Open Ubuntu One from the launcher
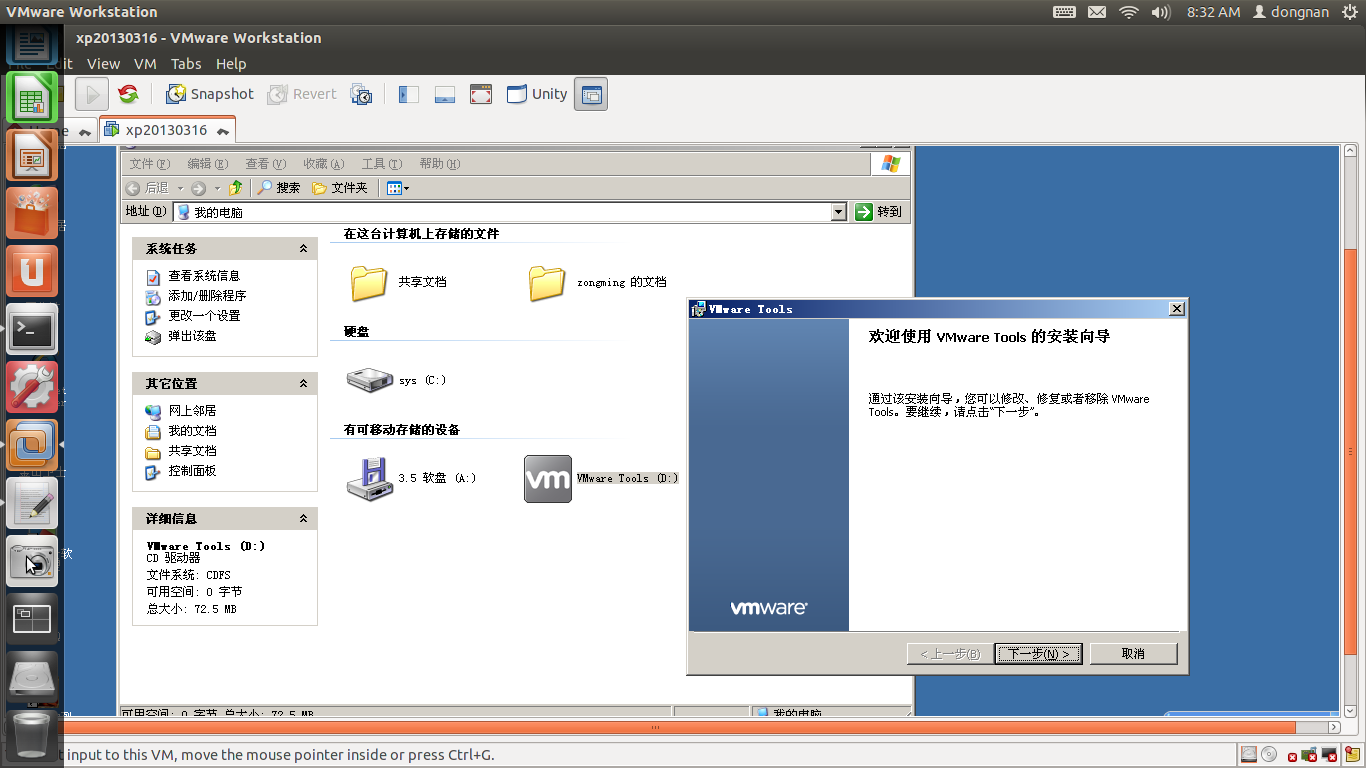 [x=32, y=272]
